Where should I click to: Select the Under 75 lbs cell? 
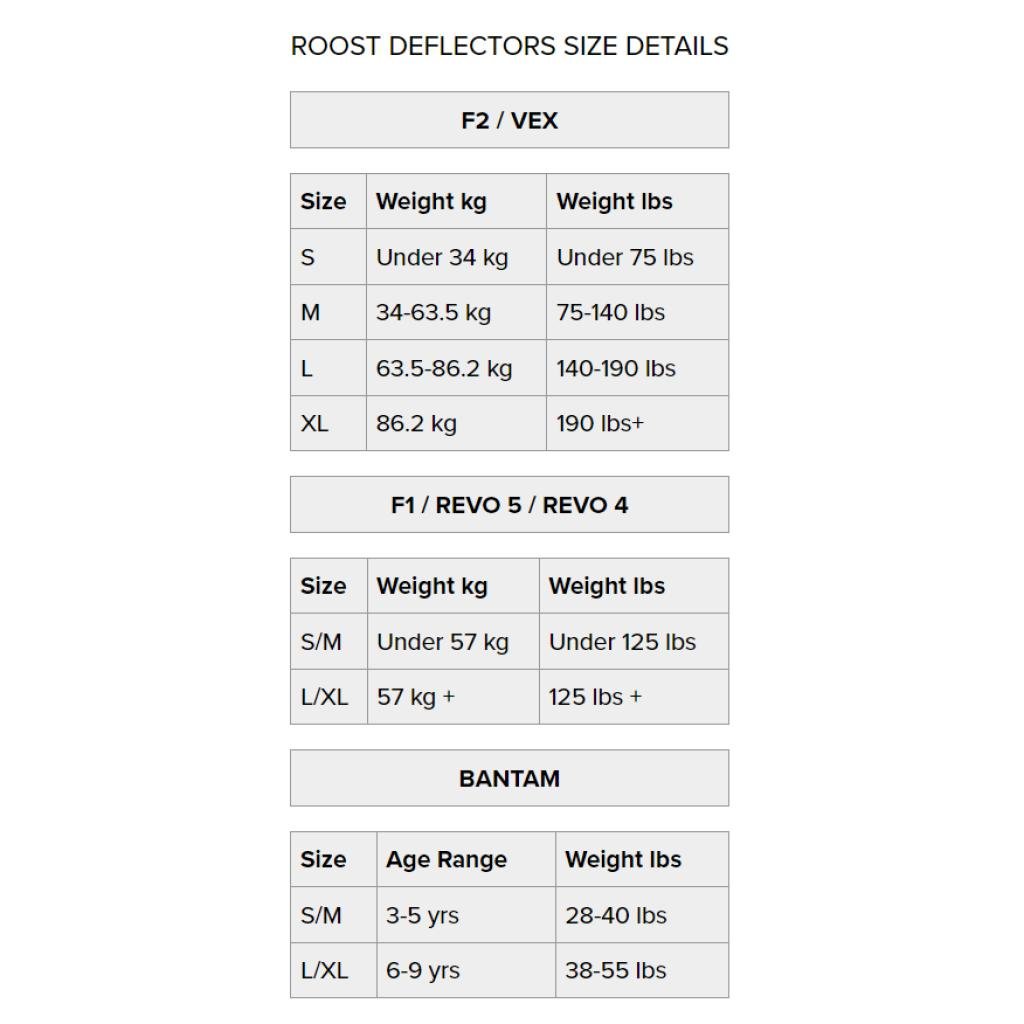[637, 257]
